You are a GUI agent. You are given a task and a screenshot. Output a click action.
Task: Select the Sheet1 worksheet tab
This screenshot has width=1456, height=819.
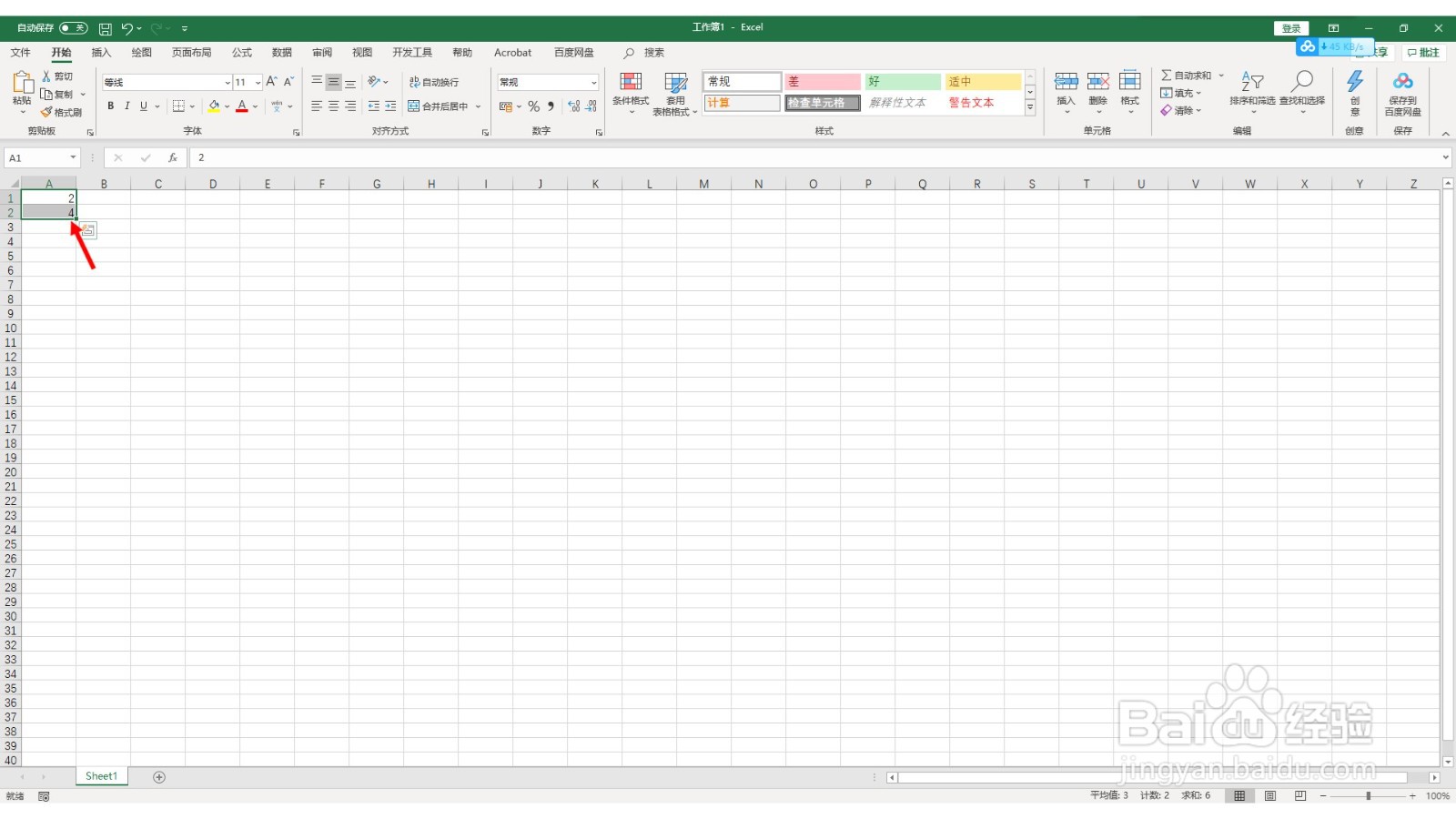[x=102, y=776]
